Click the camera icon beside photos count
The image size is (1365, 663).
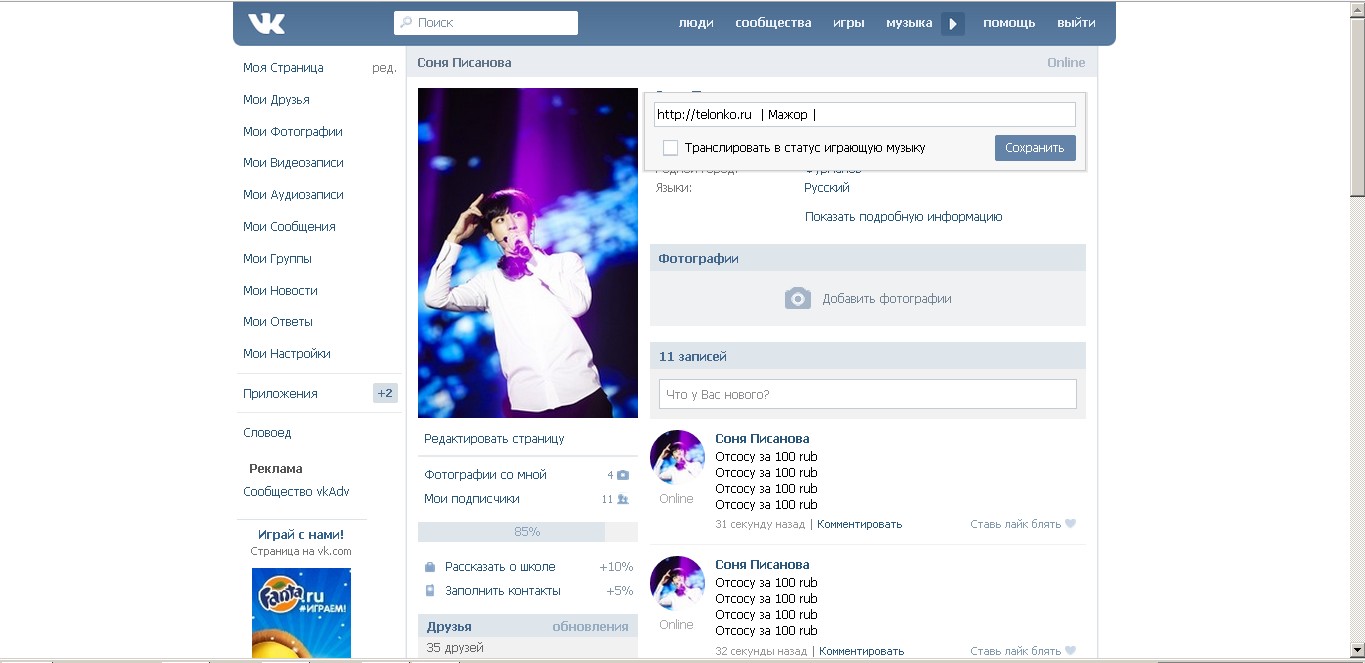point(623,475)
